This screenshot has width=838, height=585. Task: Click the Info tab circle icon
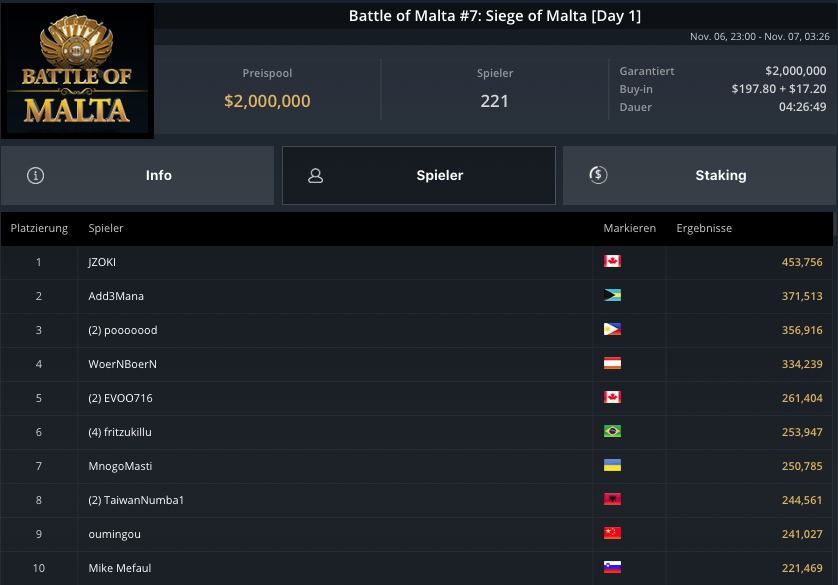[36, 175]
